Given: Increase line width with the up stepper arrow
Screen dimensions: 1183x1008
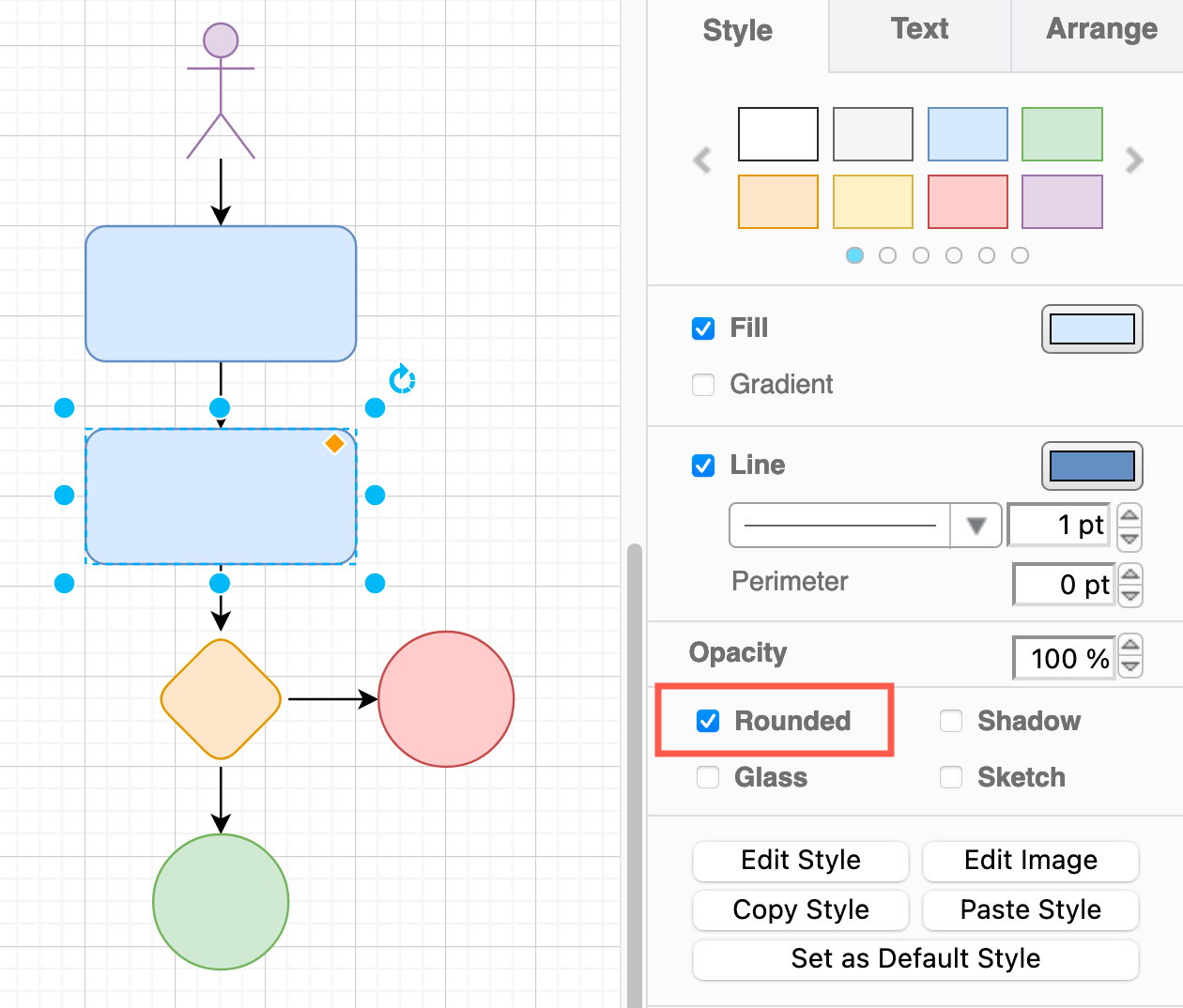Looking at the screenshot, I should (1129, 515).
